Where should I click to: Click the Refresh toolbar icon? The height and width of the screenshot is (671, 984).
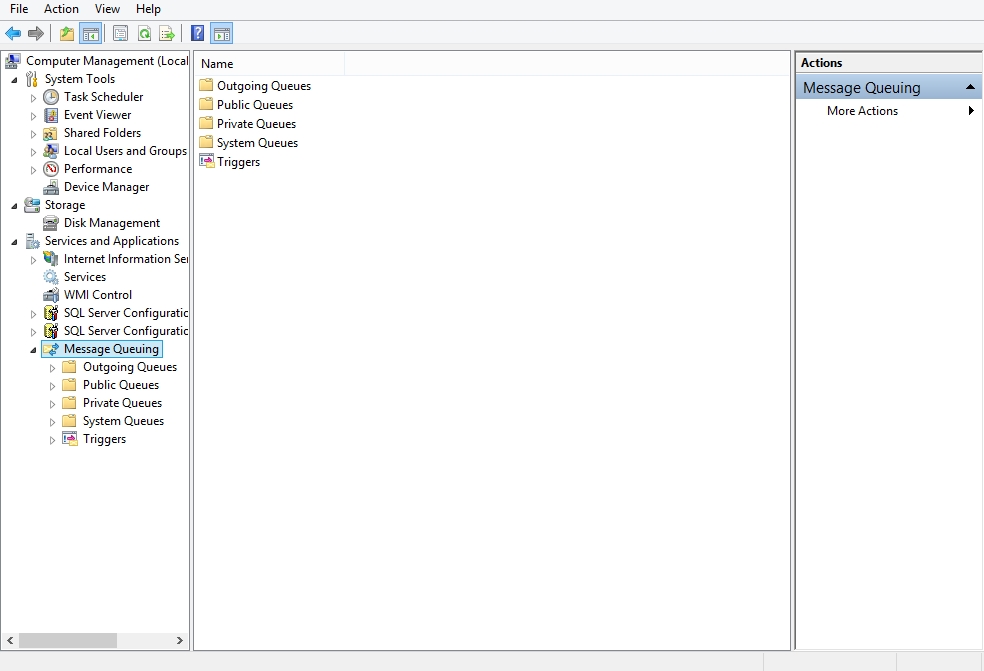click(x=144, y=34)
